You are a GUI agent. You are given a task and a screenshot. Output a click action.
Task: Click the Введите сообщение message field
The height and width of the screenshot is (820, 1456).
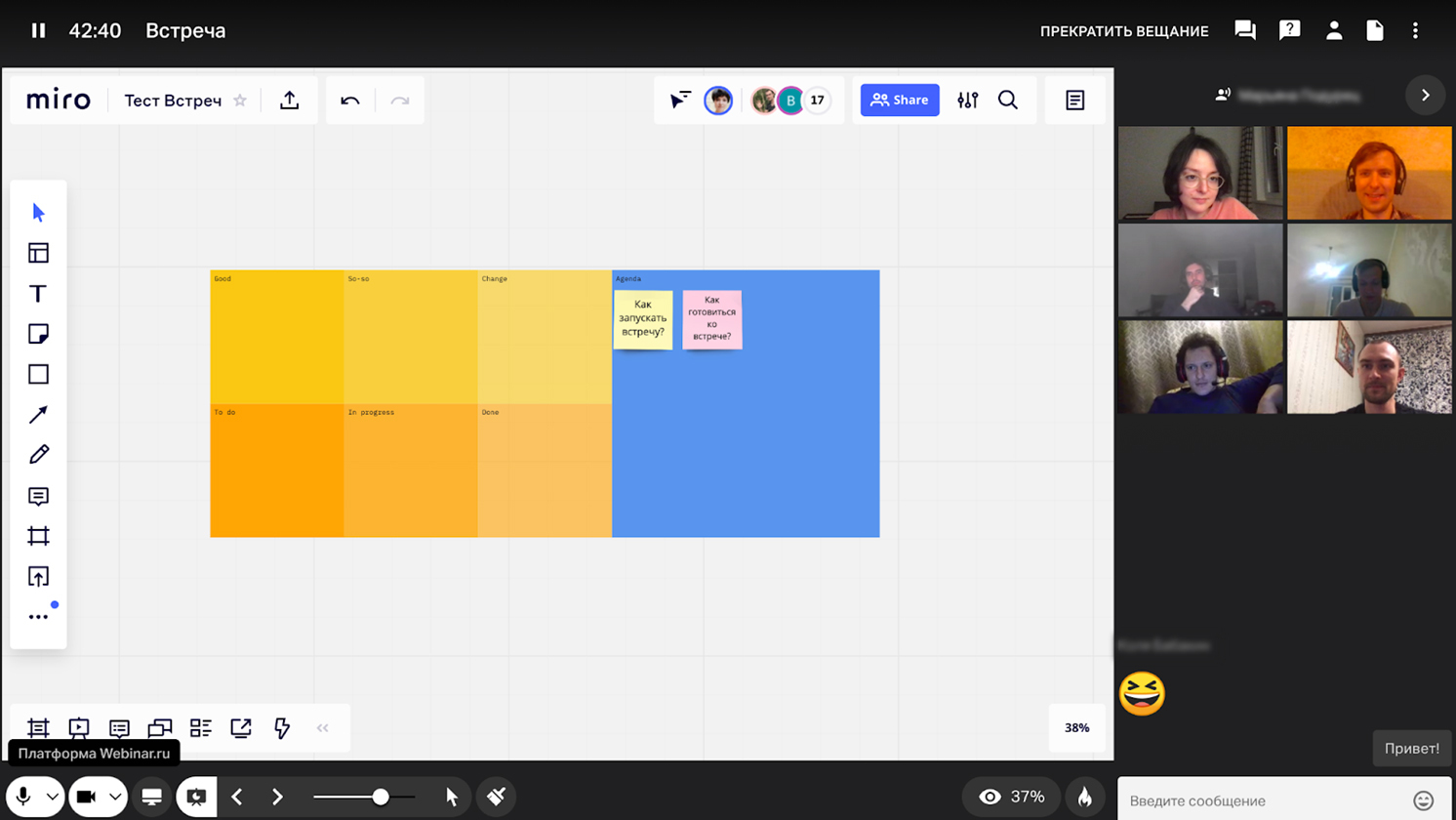pos(1269,800)
